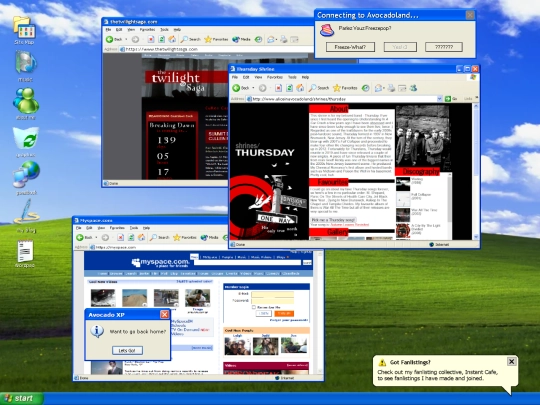Tick the Remember Me checkbox on Myspace
540x405 pixels.
(x=254, y=307)
